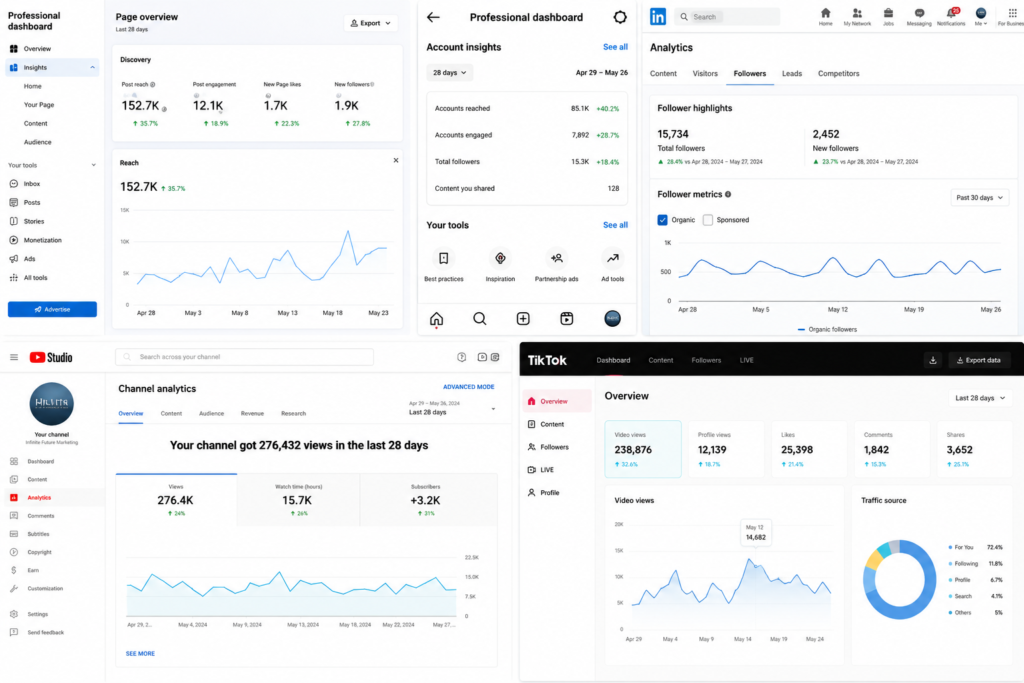The image size is (1024, 683).
Task: Open Ads in the Facebook tools list
Action: coord(23,259)
